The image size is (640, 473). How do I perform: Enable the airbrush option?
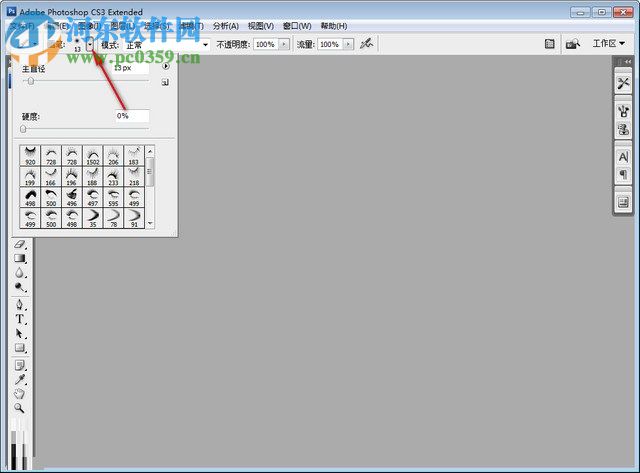coord(367,43)
